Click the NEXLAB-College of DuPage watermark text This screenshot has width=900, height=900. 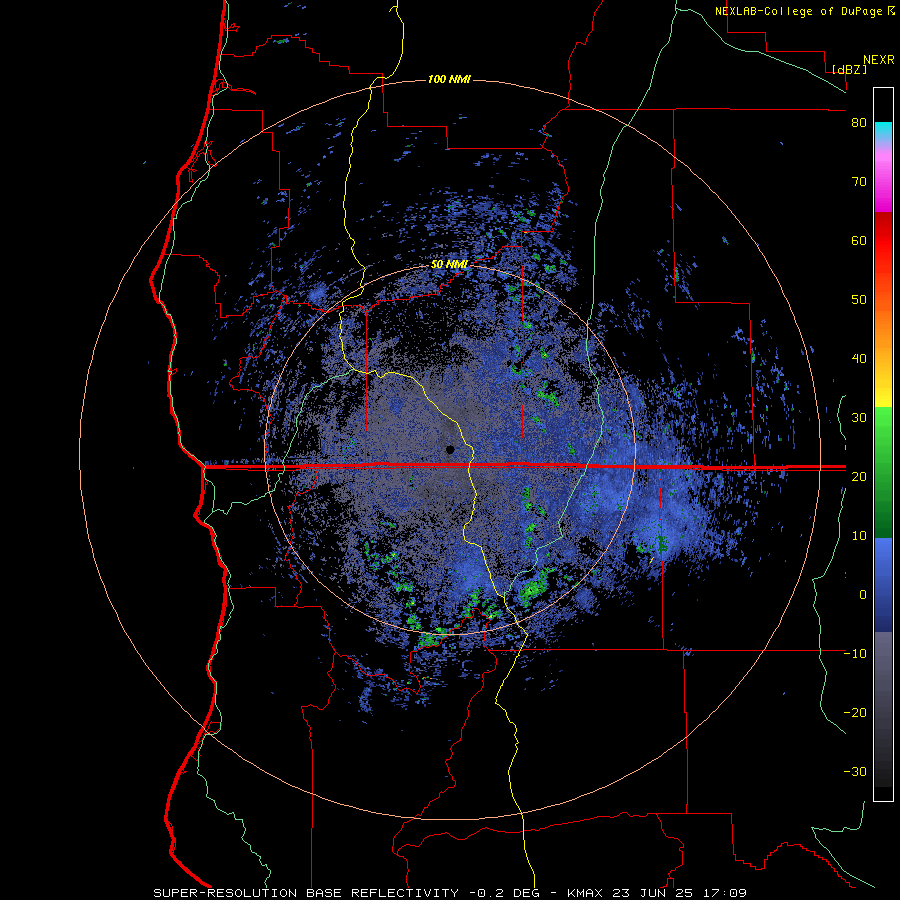[x=800, y=11]
